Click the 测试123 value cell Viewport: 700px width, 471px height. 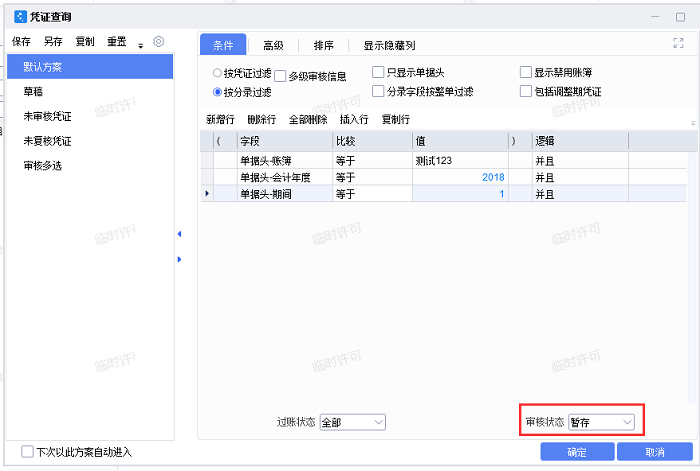(459, 160)
